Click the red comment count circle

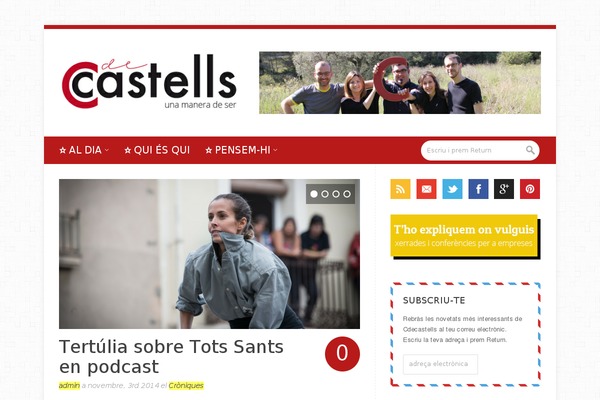(342, 354)
